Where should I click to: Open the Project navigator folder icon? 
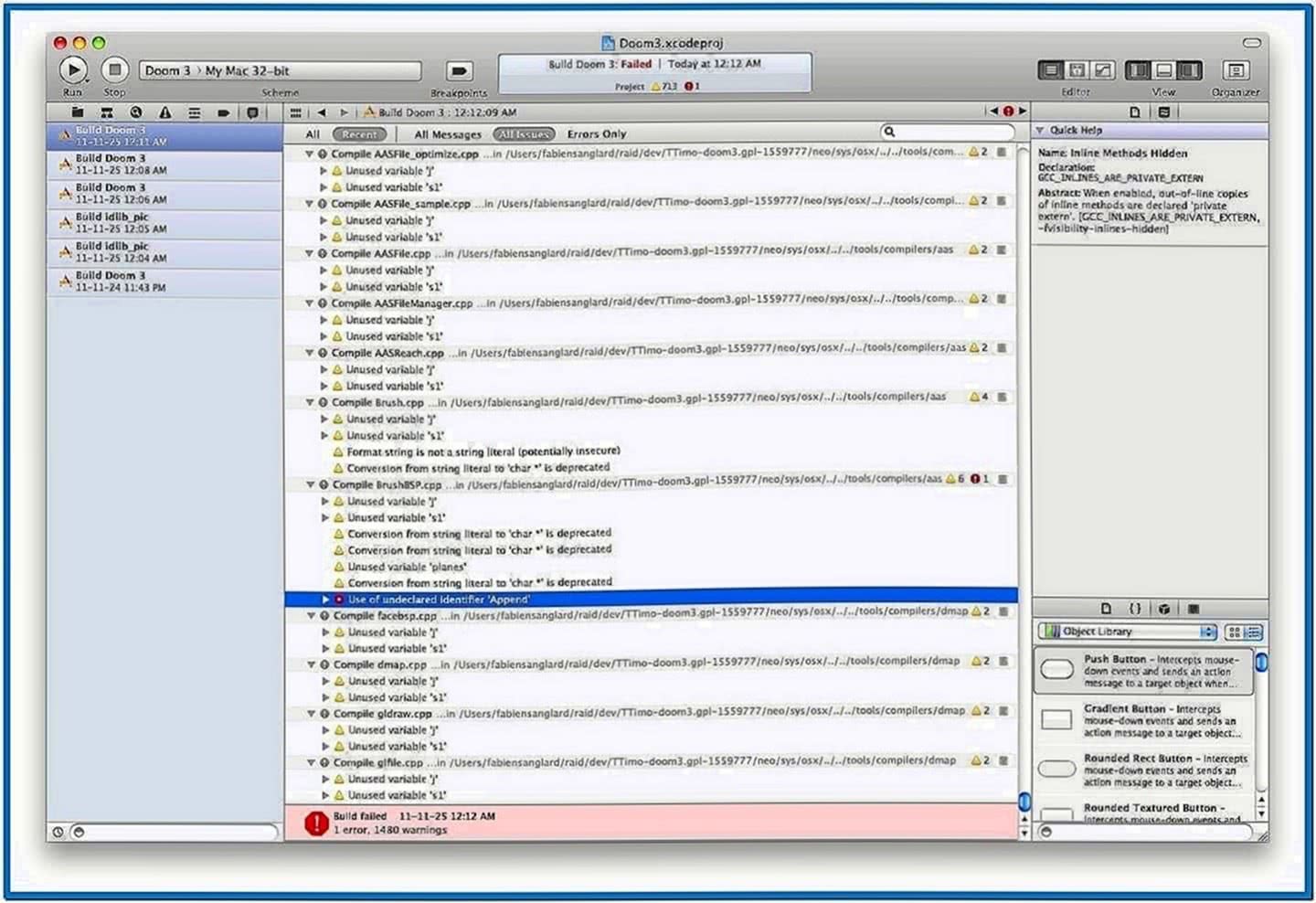coord(78,112)
